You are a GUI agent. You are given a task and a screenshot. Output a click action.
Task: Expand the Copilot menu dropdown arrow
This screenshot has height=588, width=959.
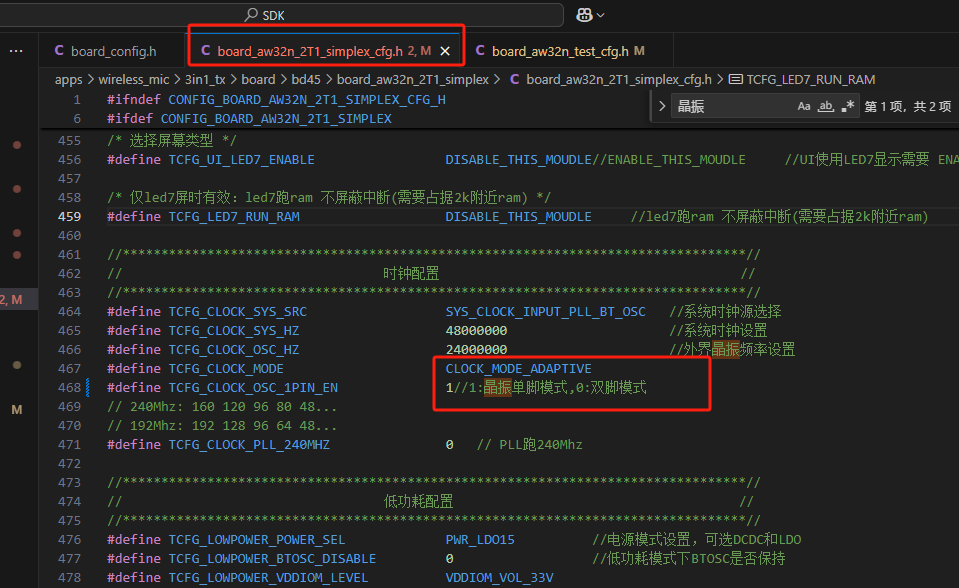coord(601,15)
